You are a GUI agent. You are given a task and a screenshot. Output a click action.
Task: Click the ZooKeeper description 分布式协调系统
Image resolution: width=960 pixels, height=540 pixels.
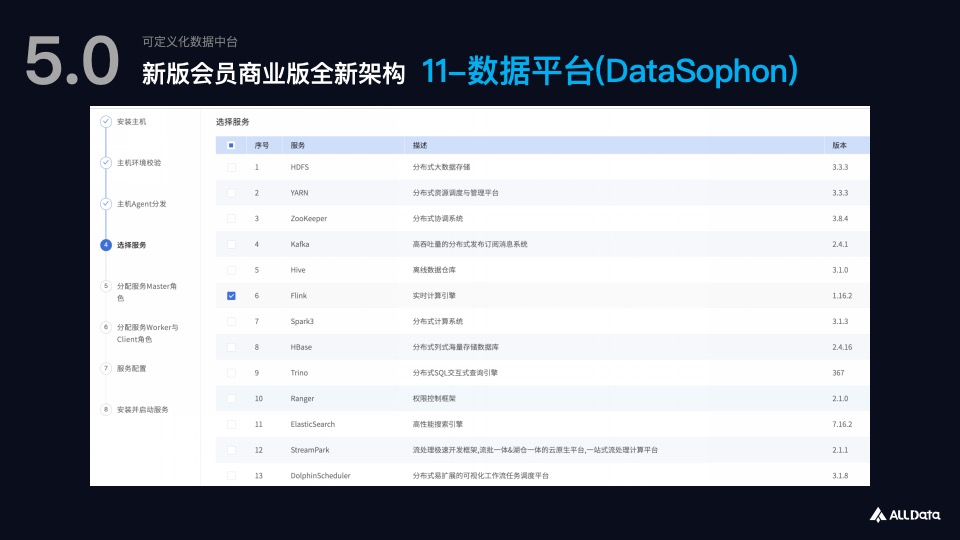[x=438, y=219]
